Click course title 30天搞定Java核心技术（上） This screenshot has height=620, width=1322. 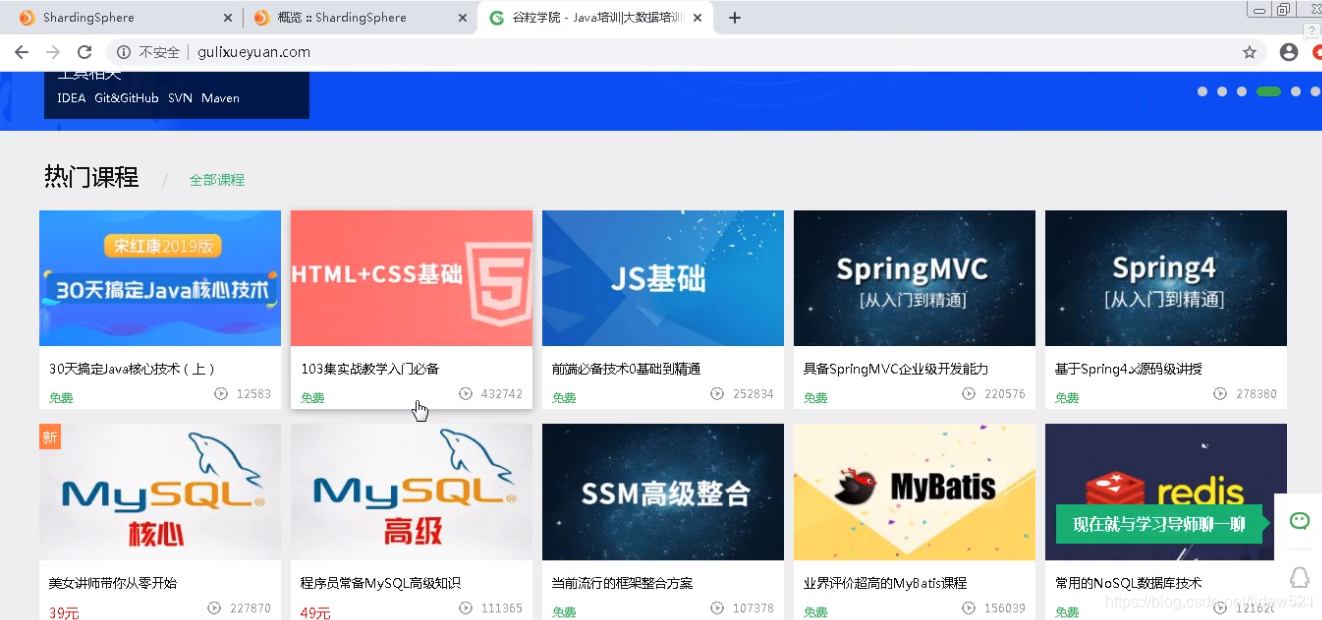coord(133,369)
